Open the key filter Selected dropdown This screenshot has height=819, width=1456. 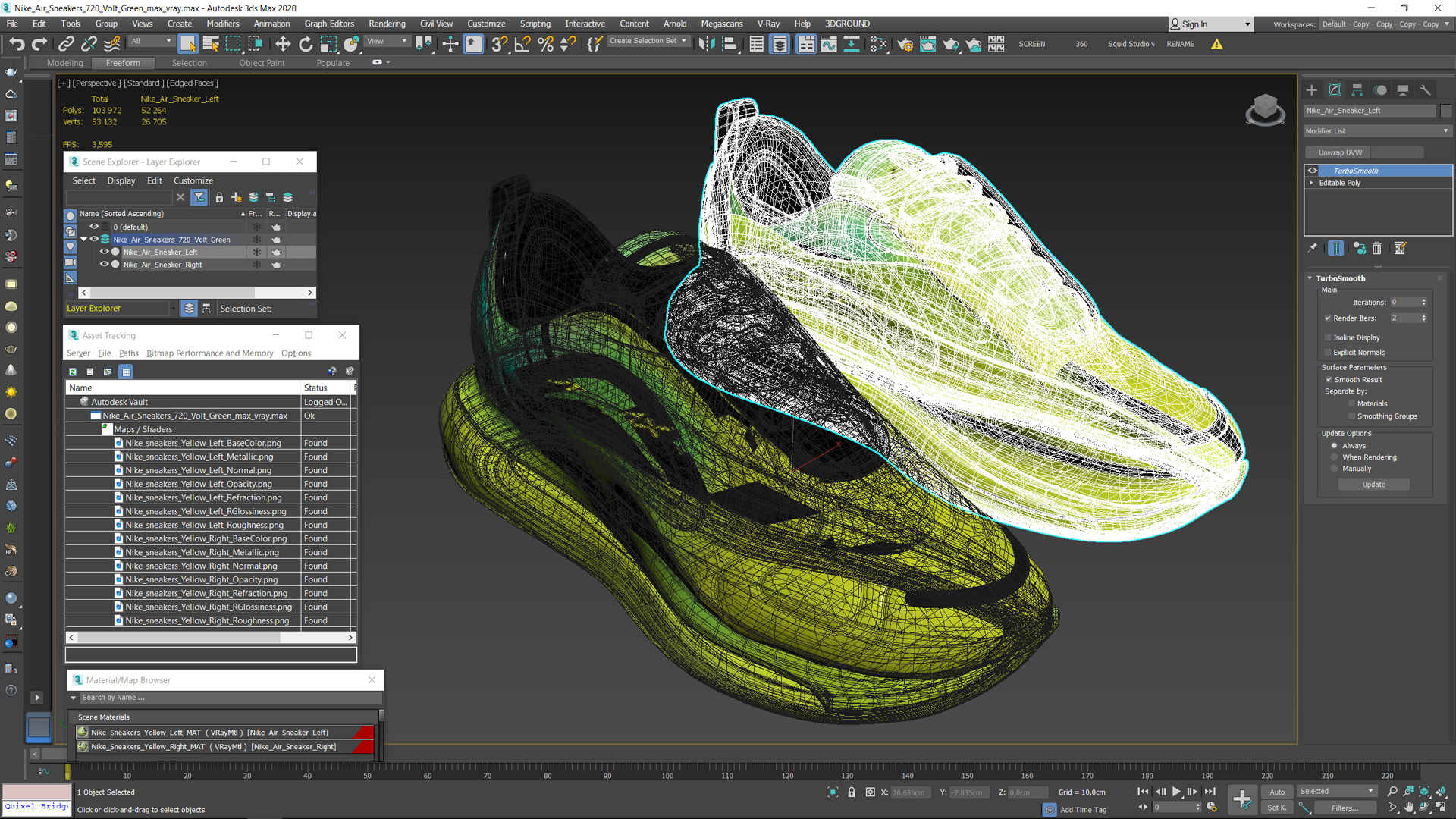pos(1336,792)
